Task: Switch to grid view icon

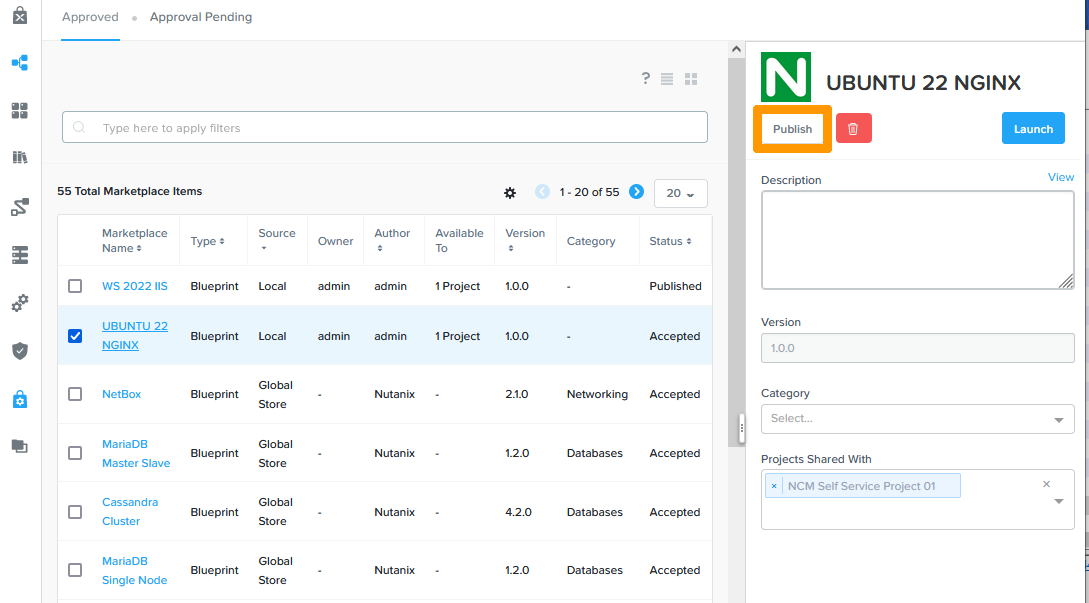Action: tap(691, 79)
